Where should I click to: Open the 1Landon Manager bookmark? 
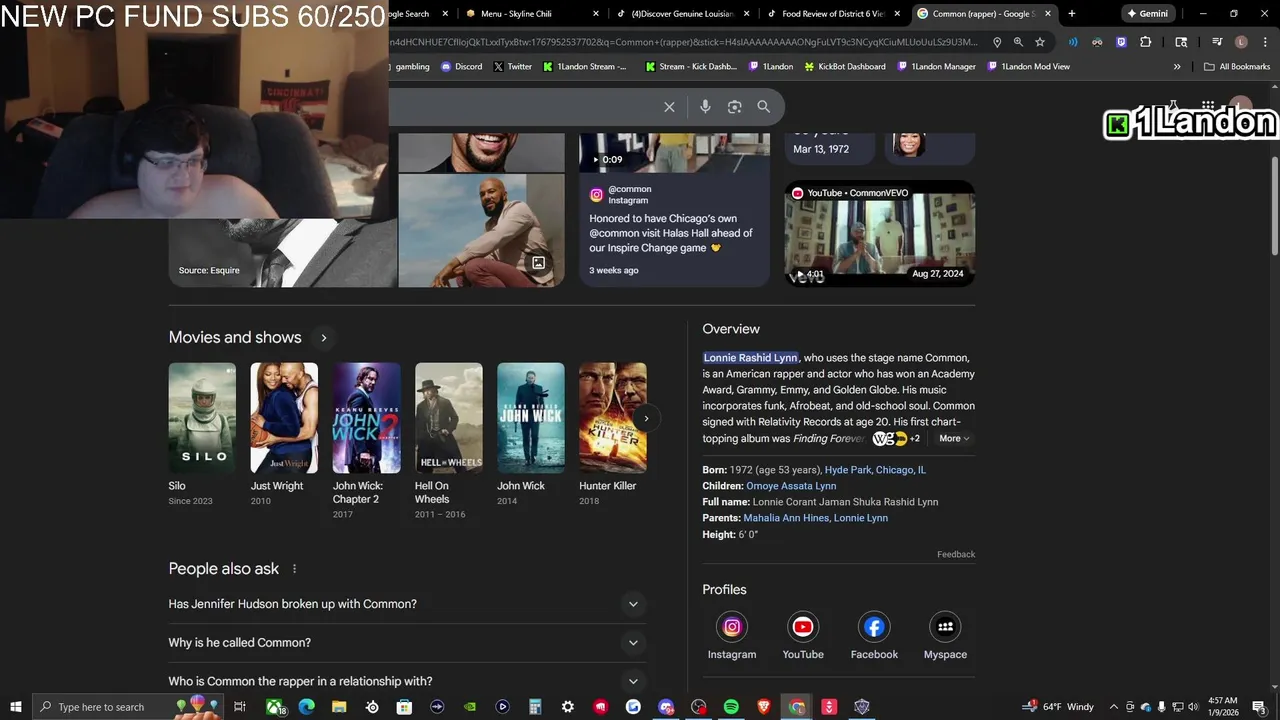pyautogui.click(x=935, y=67)
